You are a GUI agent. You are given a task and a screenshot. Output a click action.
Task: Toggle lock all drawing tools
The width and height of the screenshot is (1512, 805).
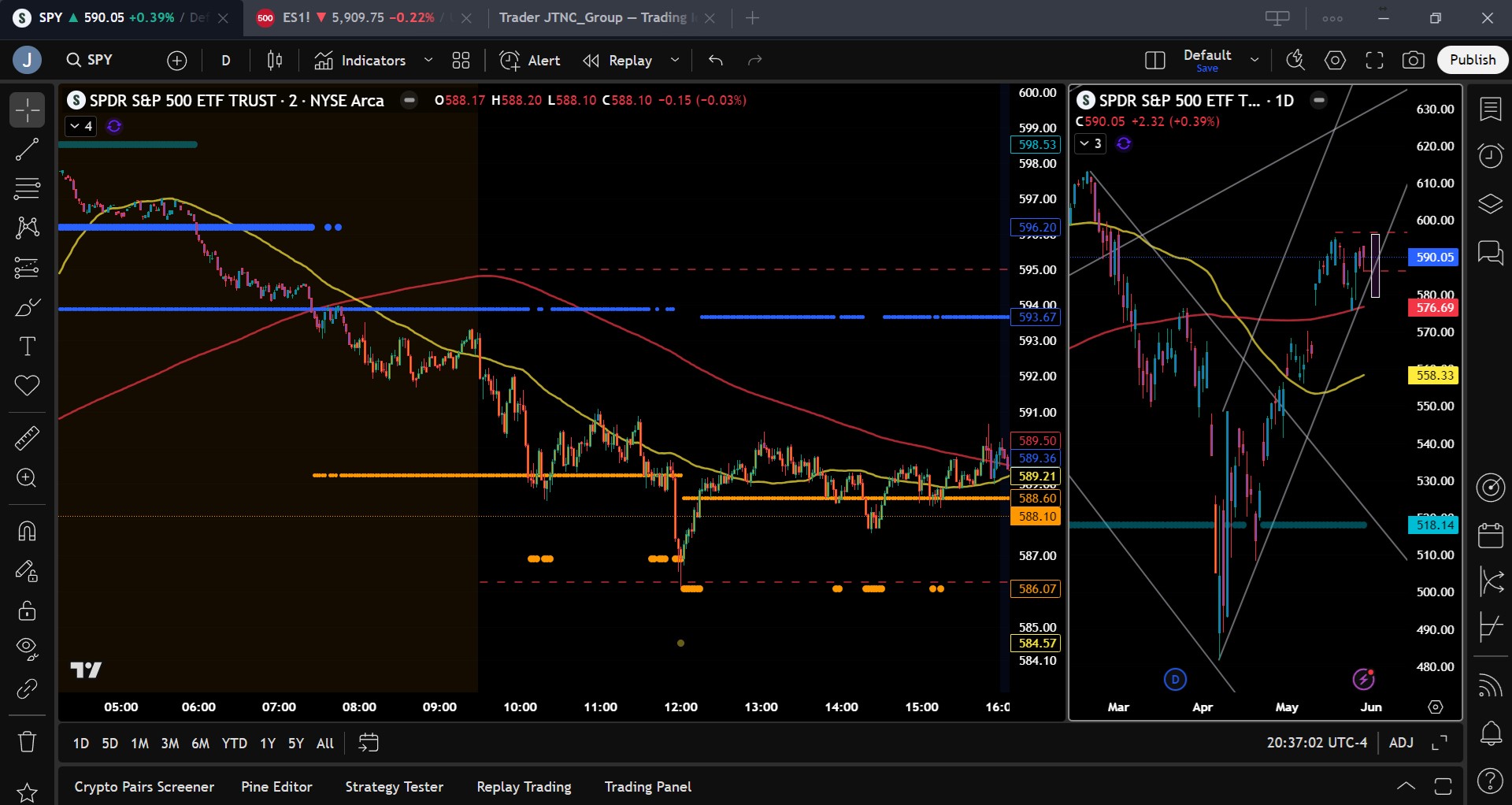coord(27,610)
